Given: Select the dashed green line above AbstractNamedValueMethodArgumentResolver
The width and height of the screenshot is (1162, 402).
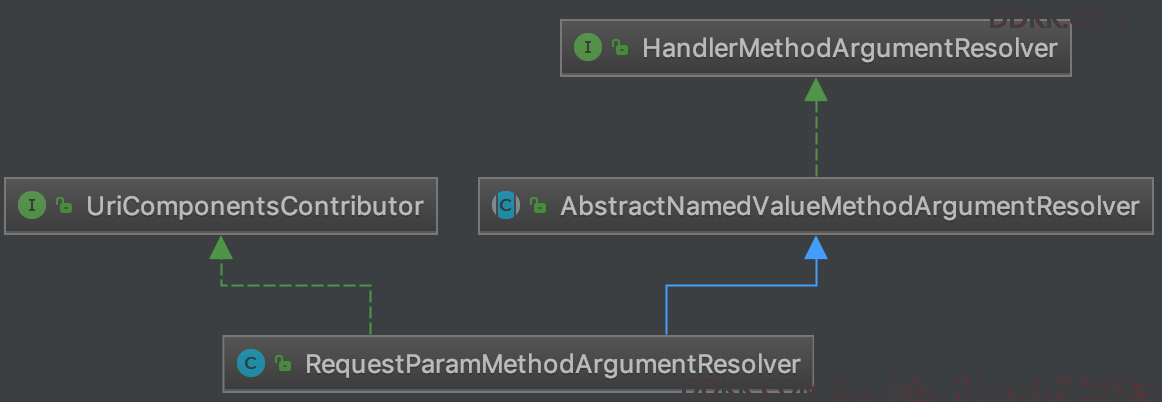Looking at the screenshot, I should click(x=816, y=139).
